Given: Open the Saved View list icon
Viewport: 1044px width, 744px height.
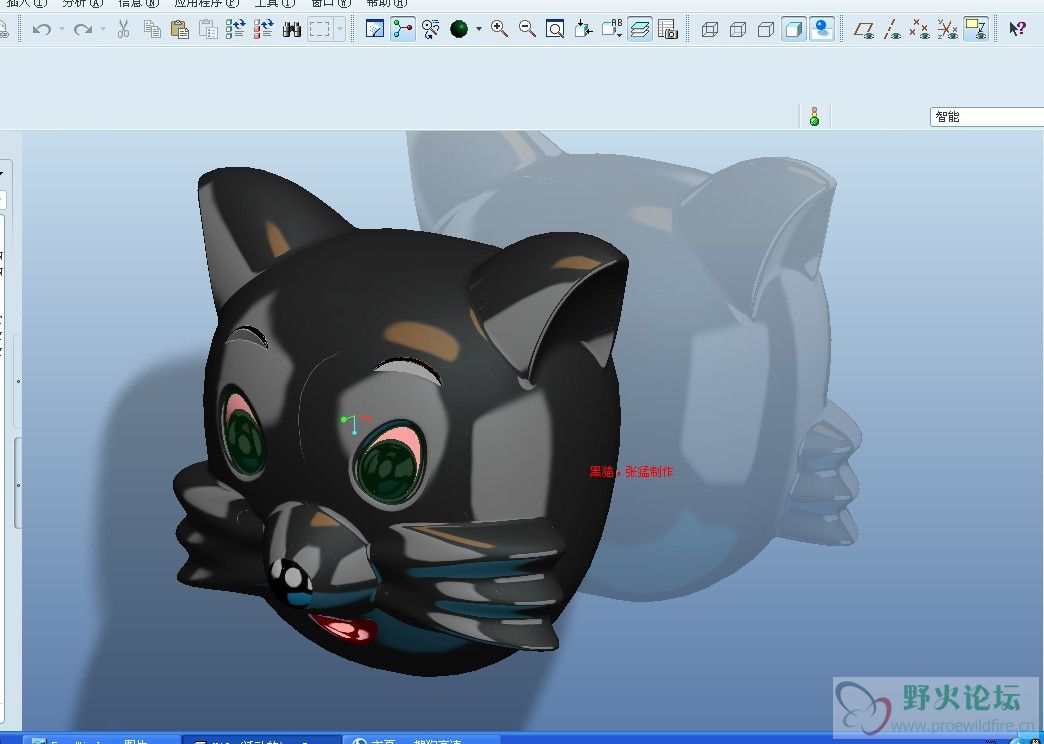Looking at the screenshot, I should pyautogui.click(x=611, y=29).
